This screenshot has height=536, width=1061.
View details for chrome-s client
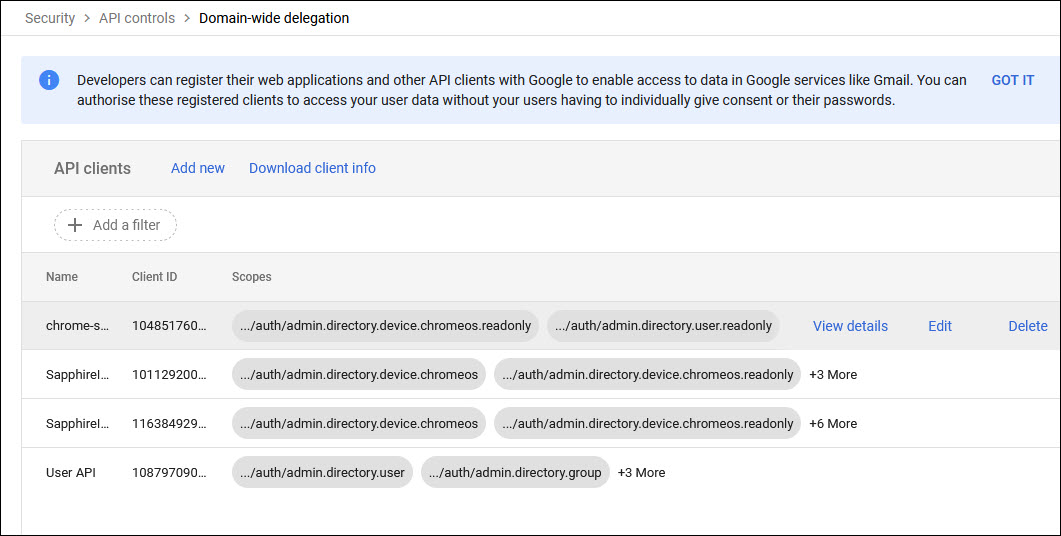(850, 326)
